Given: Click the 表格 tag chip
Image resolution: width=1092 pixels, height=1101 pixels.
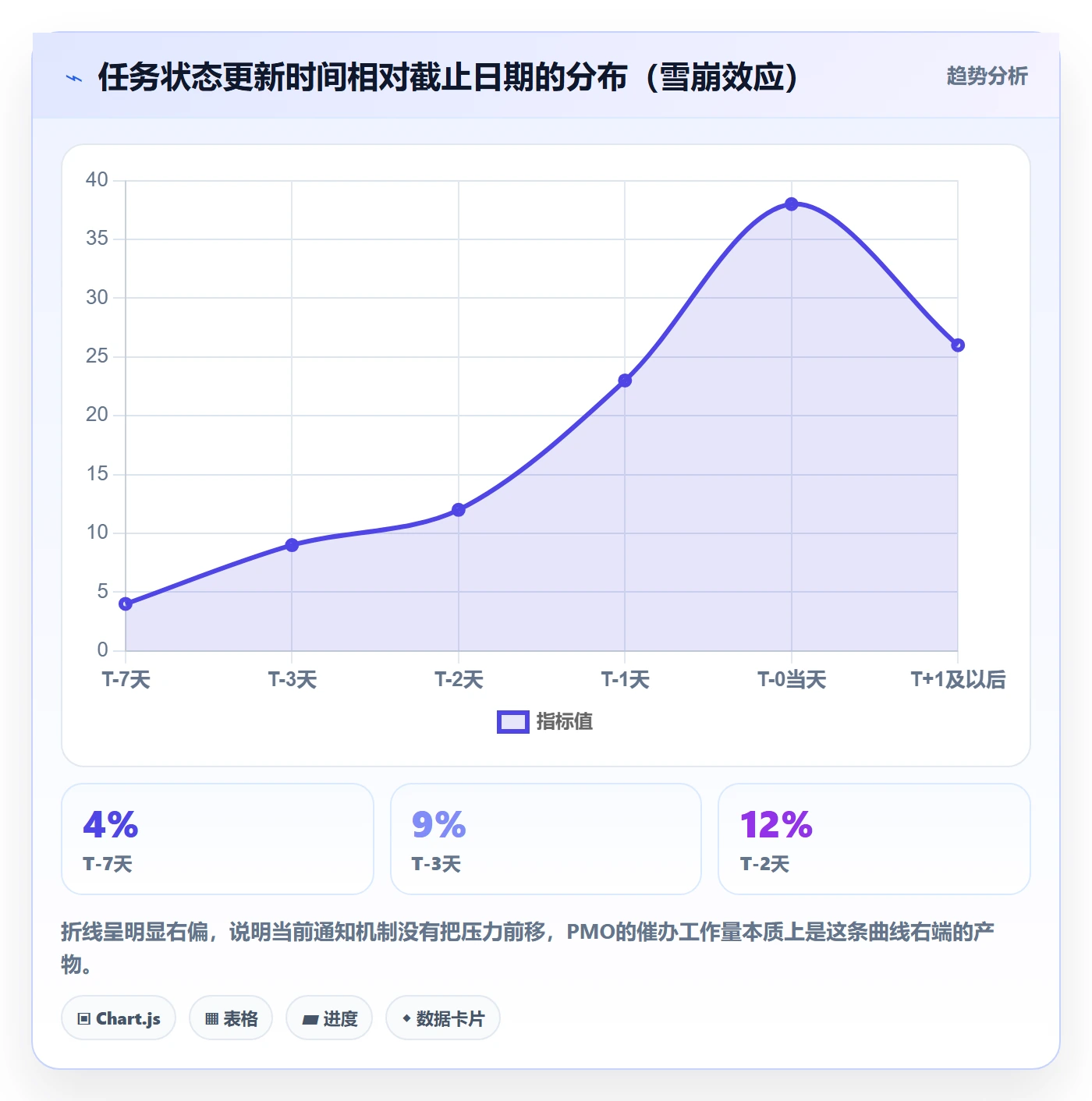Looking at the screenshot, I should coord(231,1018).
